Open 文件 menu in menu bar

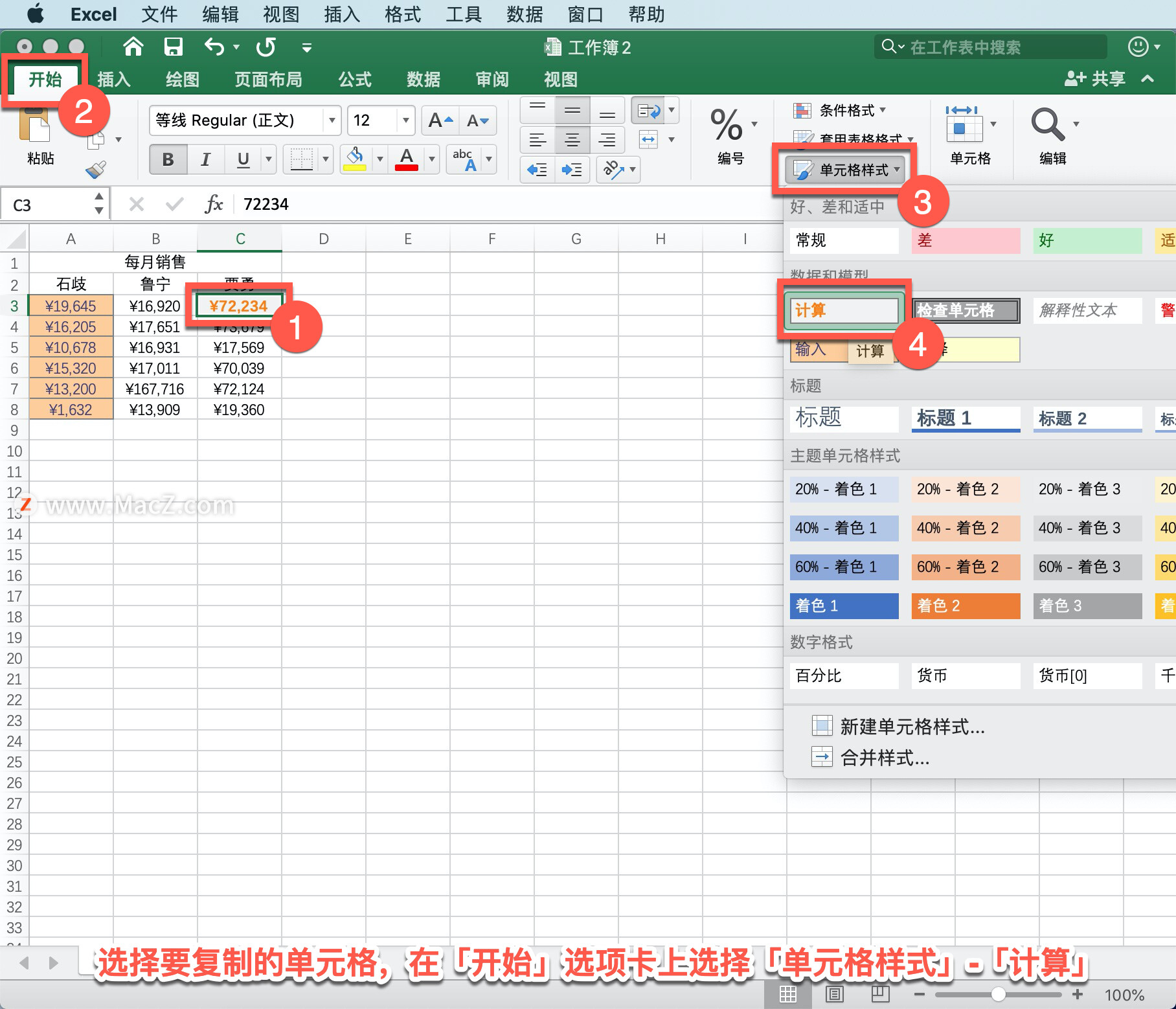(159, 14)
